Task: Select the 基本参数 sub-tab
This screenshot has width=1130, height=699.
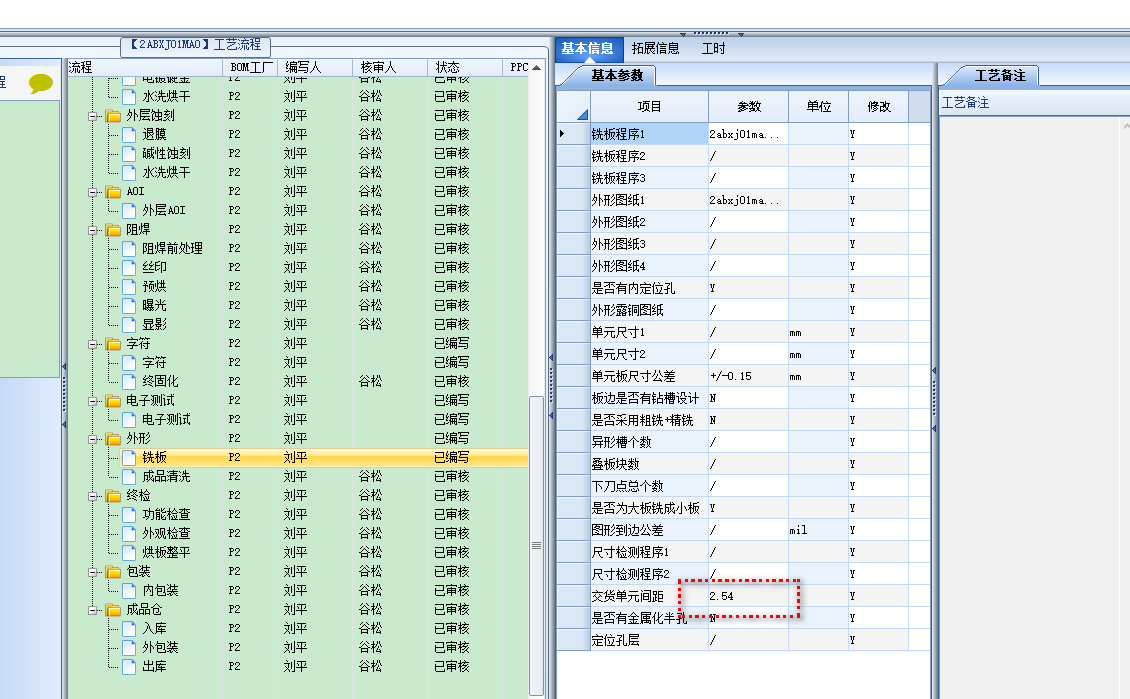Action: coord(617,75)
